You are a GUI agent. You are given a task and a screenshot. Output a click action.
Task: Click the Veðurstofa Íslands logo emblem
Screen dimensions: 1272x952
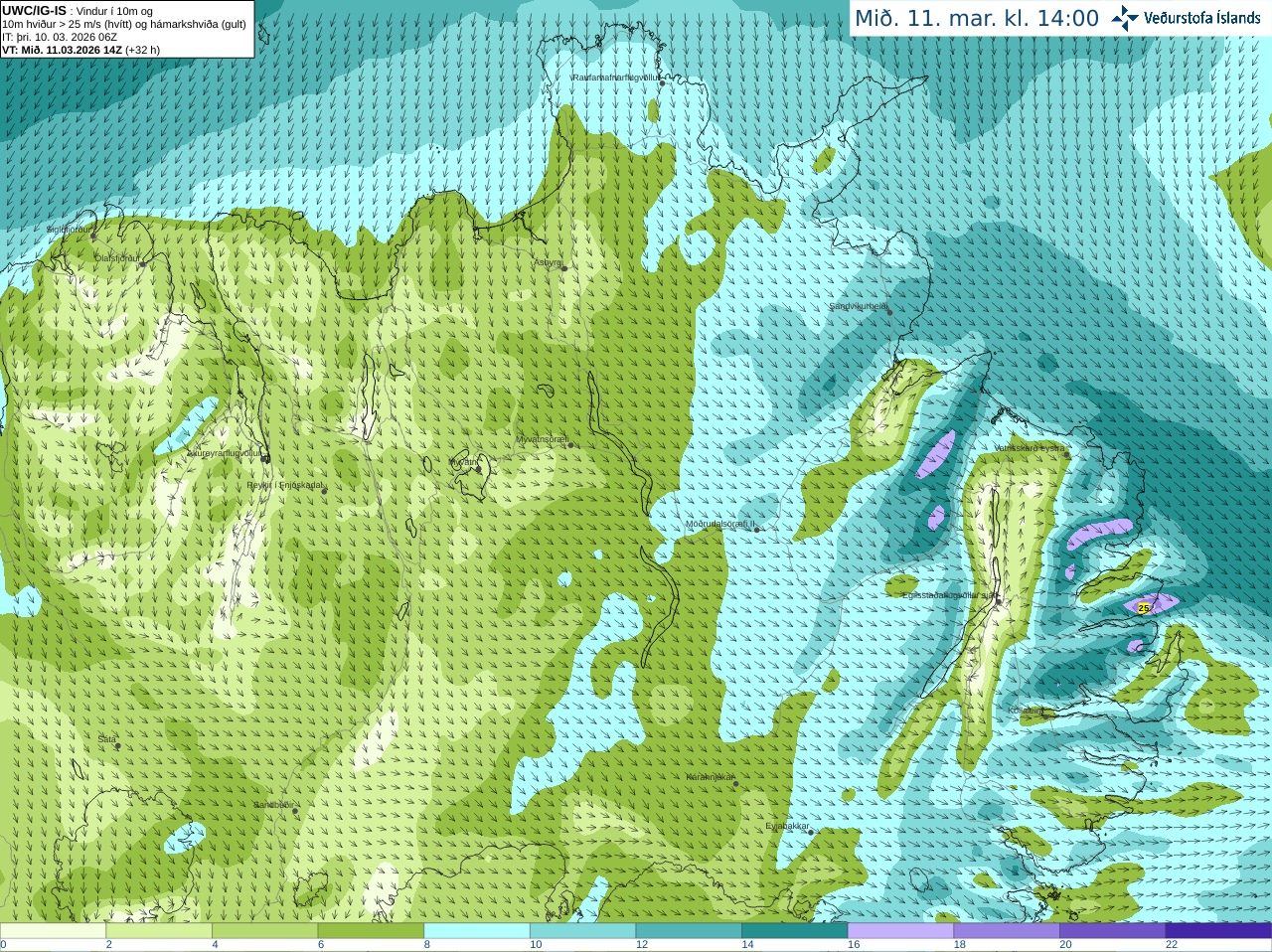(1124, 18)
